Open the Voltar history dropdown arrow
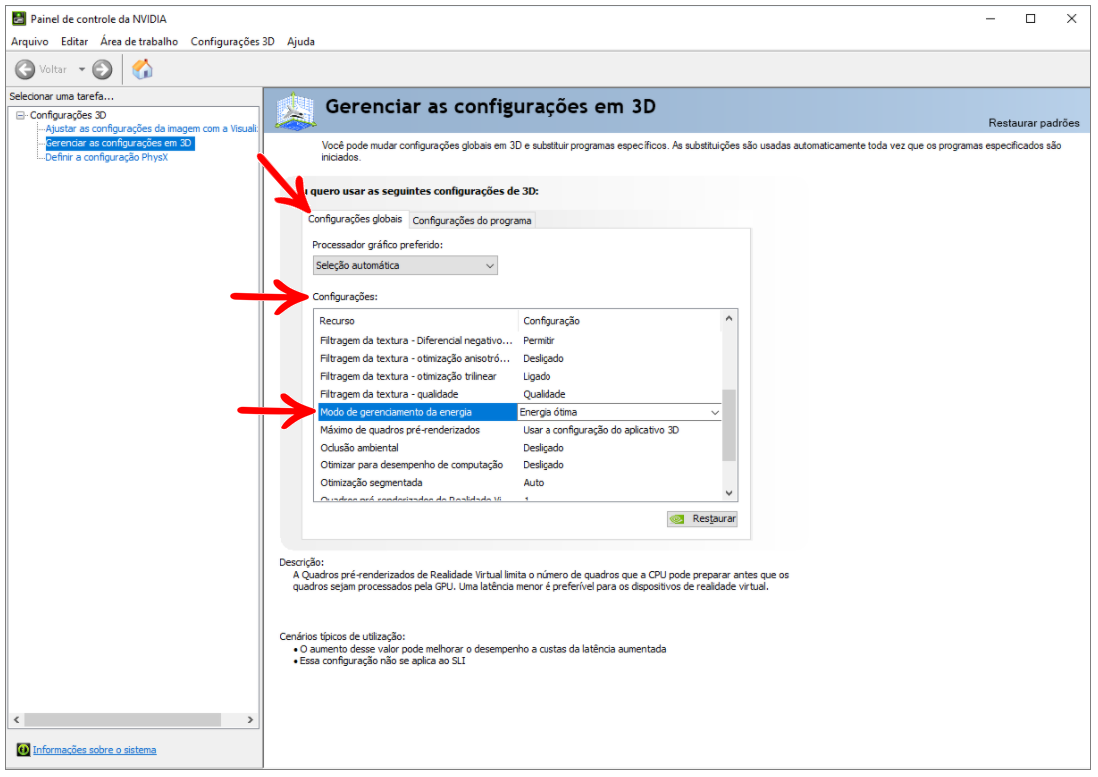1098x777 pixels. tap(81, 69)
